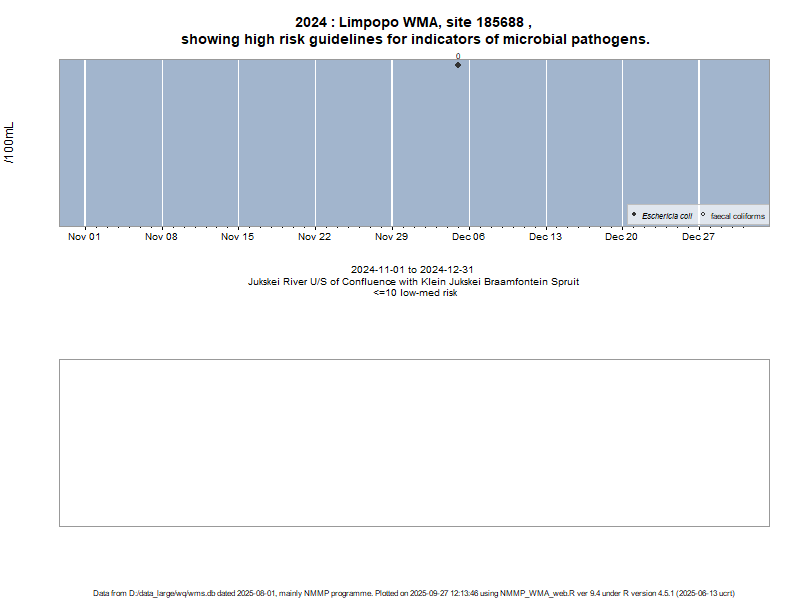Click the Nov 29 axis label
Screen dimensions: 800x600
coord(391,237)
